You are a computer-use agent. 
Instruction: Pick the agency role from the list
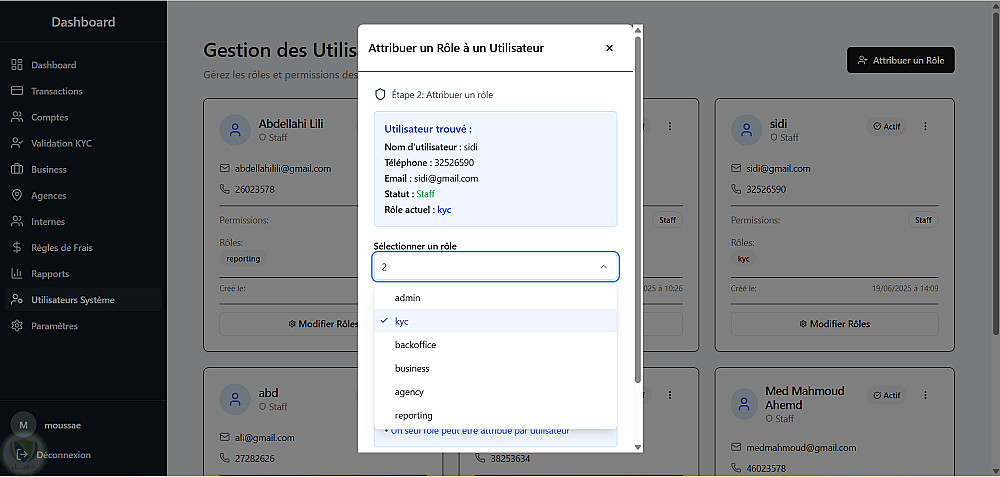409,392
